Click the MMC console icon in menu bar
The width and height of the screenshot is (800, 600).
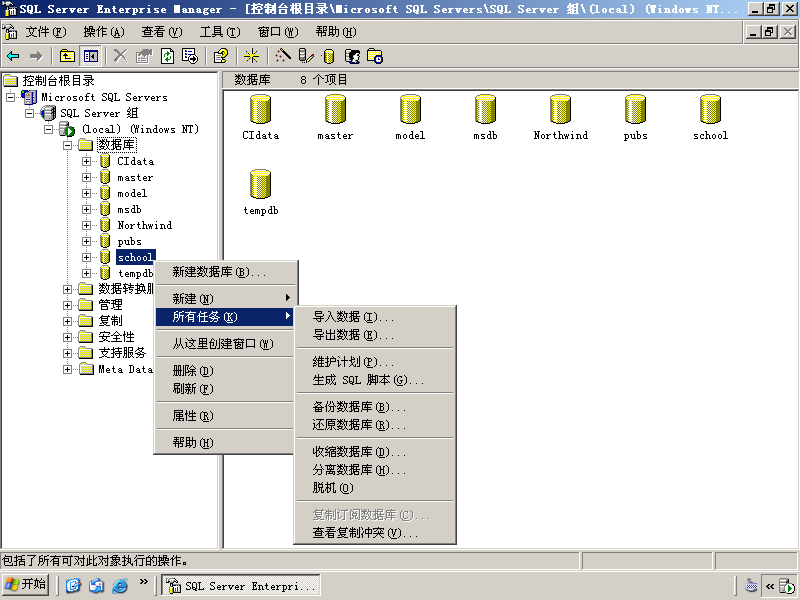[x=10, y=32]
